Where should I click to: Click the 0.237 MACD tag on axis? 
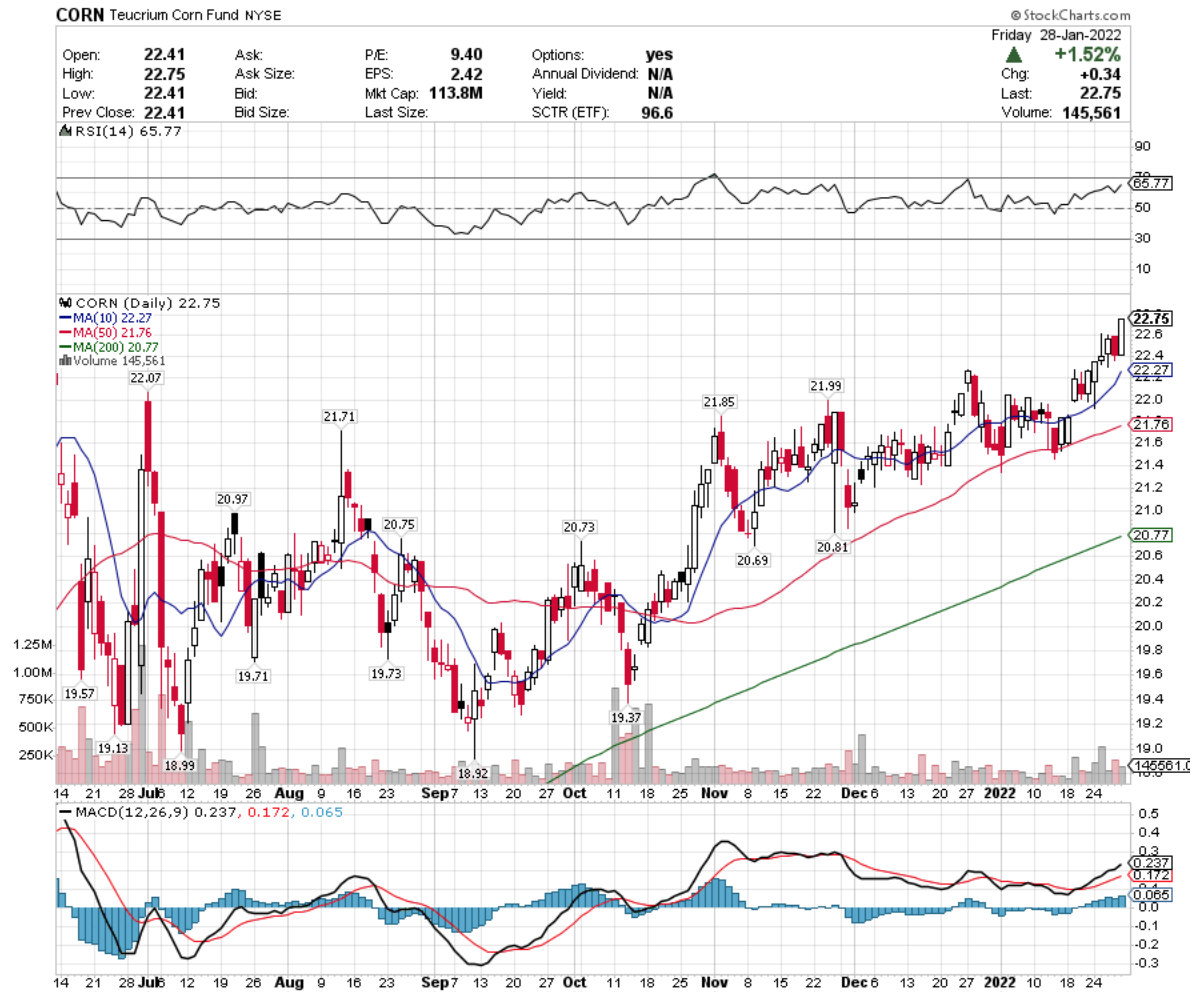pyautogui.click(x=1151, y=863)
